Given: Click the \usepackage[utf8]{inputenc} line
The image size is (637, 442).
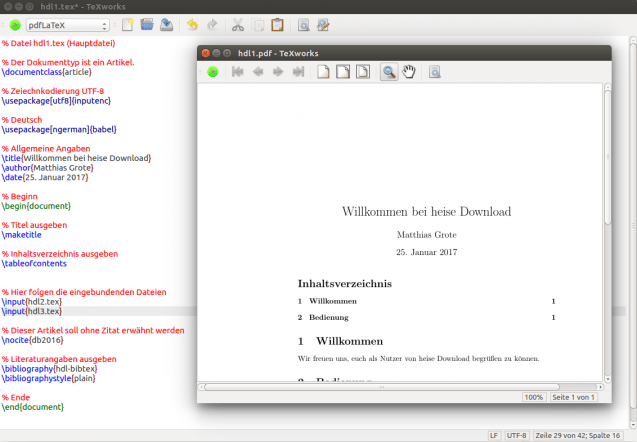Looking at the screenshot, I should 56,101.
